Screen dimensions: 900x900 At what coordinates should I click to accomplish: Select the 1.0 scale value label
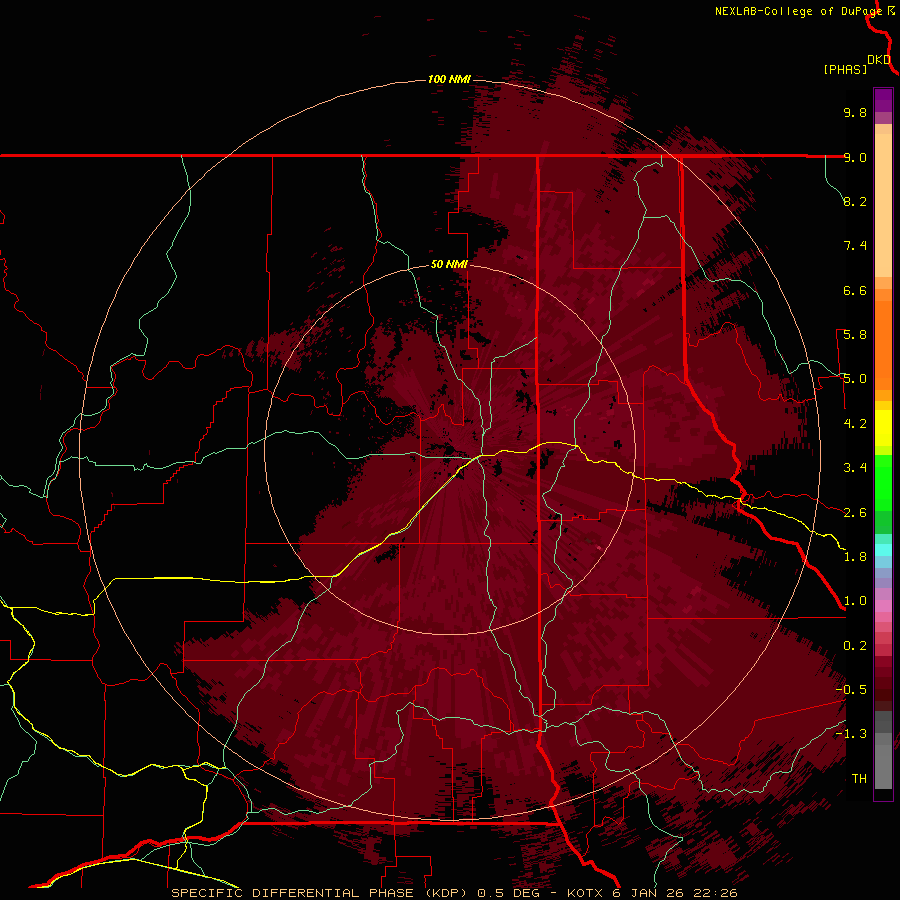[855, 601]
